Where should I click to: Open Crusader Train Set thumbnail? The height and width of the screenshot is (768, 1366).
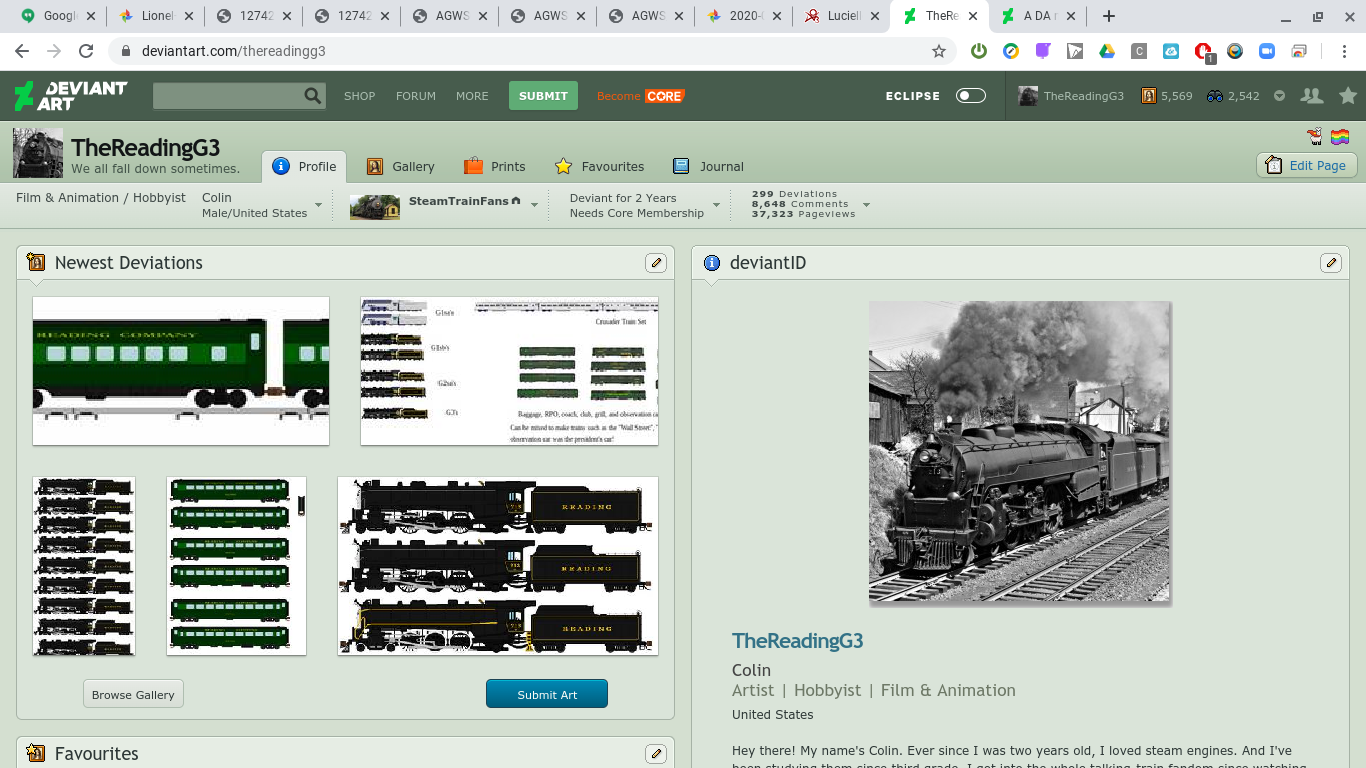click(x=509, y=371)
